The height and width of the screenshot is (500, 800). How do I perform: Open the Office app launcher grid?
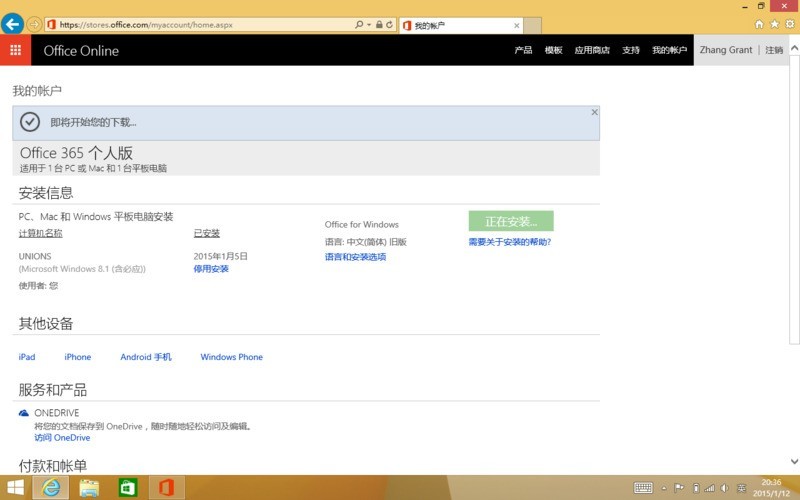(15, 50)
